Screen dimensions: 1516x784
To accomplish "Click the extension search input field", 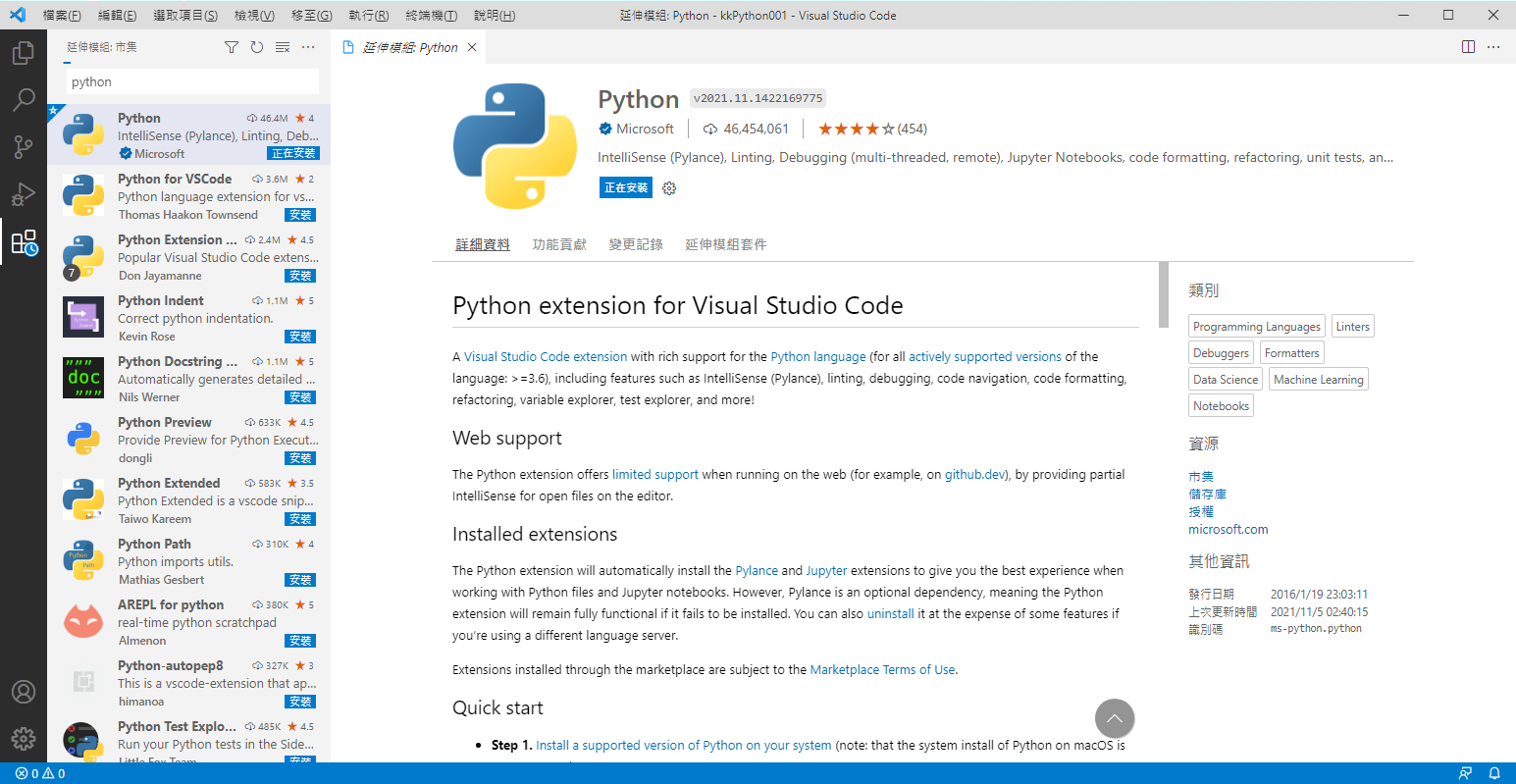I will [192, 82].
